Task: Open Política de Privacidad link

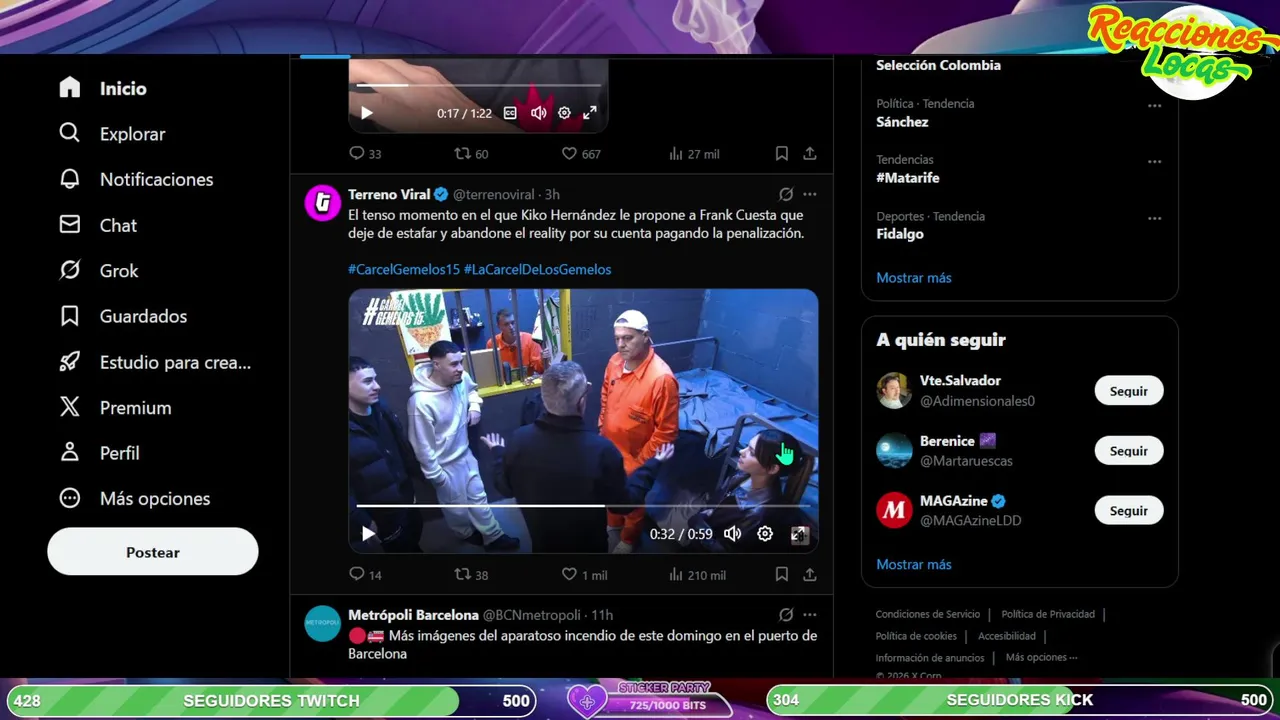Action: coord(1048,614)
